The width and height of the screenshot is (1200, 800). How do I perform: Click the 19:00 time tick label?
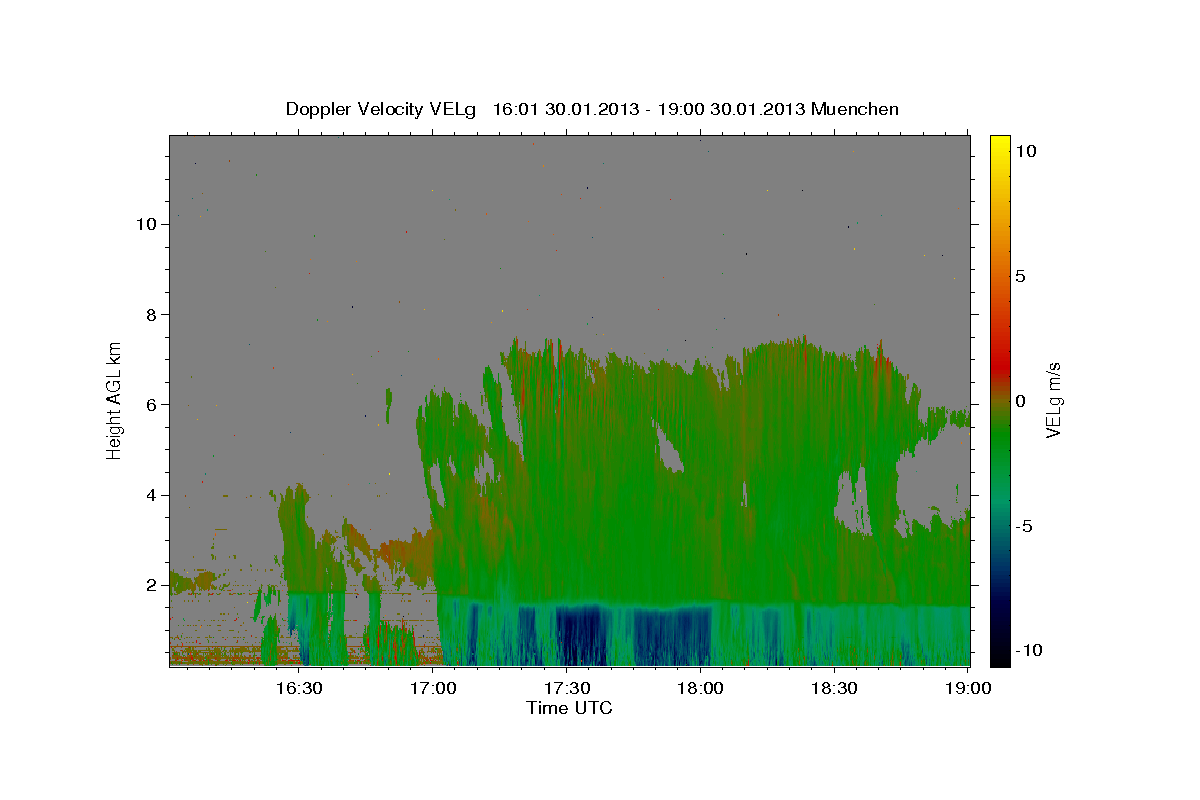[x=969, y=689]
